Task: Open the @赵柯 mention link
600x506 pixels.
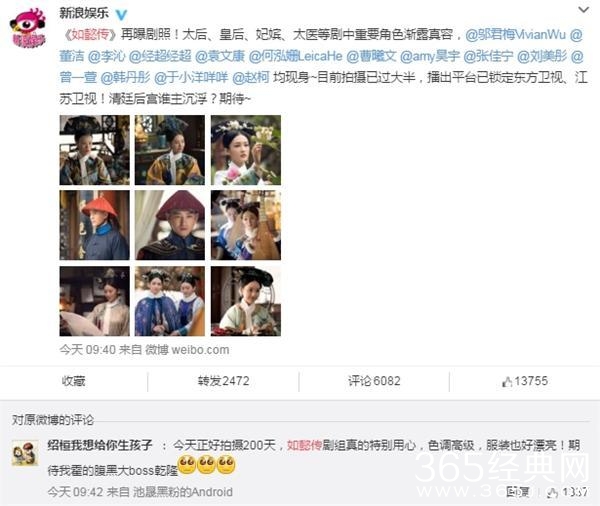Action: tap(251, 78)
